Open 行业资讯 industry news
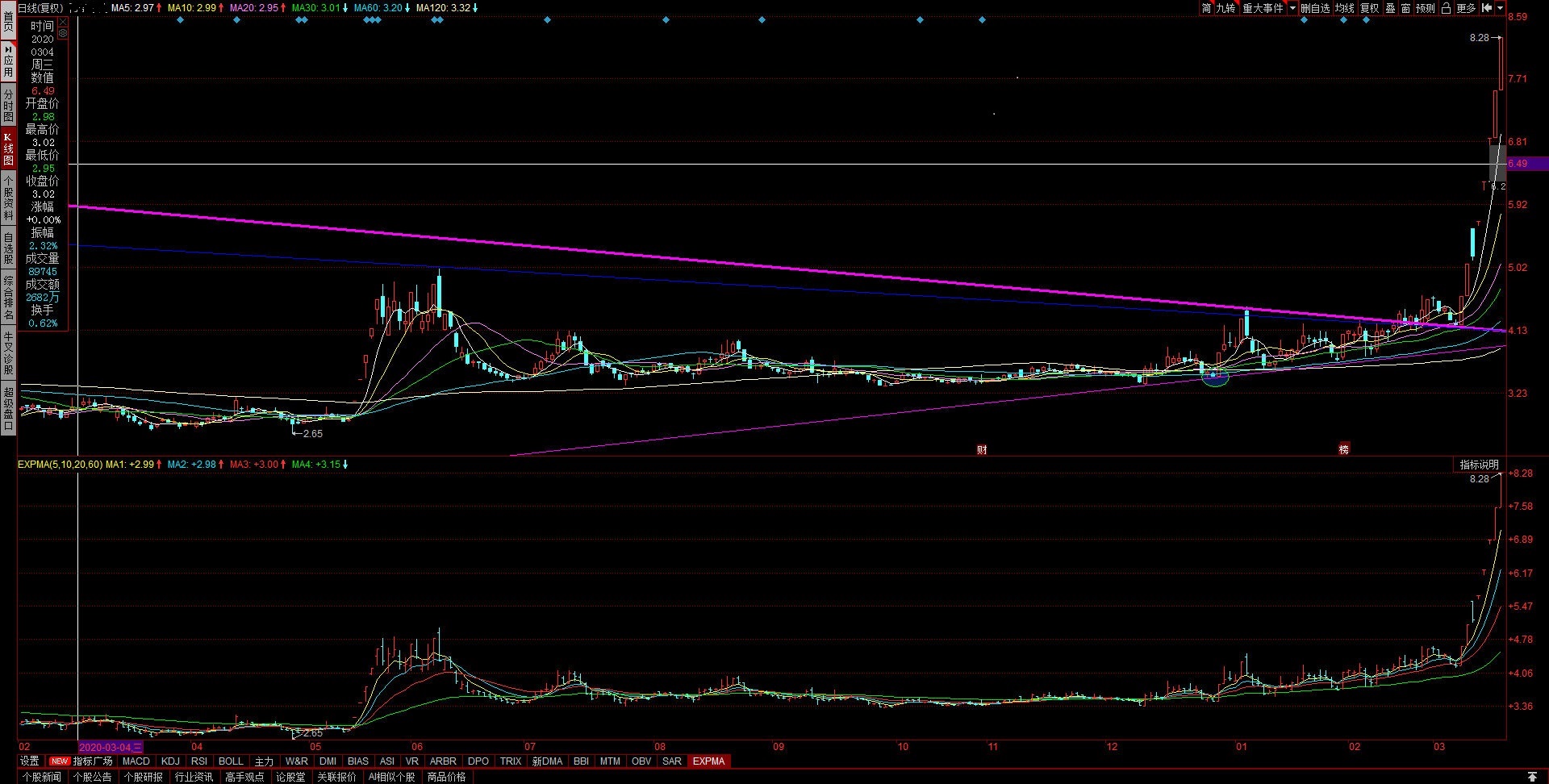Image resolution: width=1549 pixels, height=784 pixels. (x=194, y=777)
